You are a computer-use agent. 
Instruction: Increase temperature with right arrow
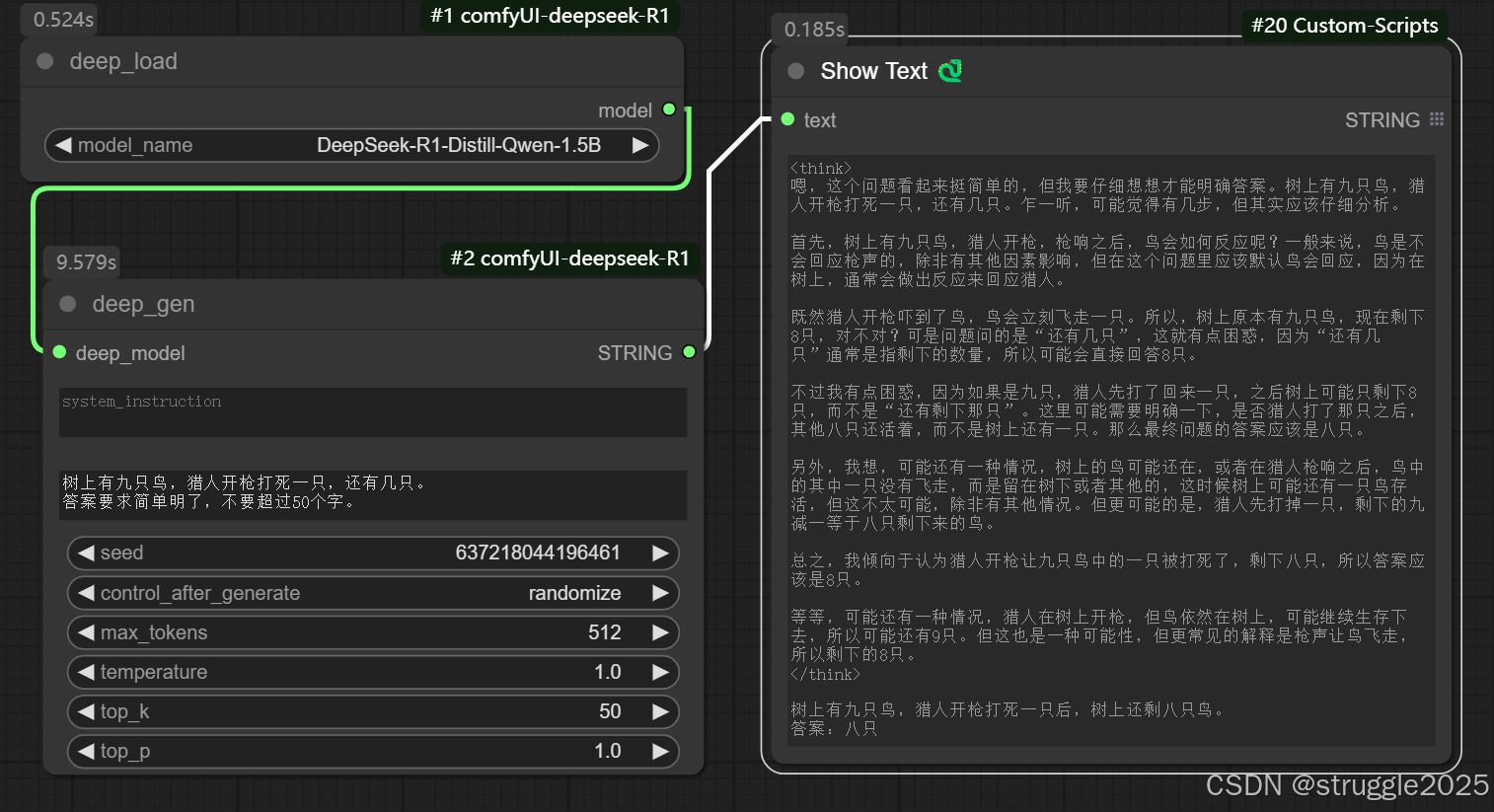[x=660, y=672]
